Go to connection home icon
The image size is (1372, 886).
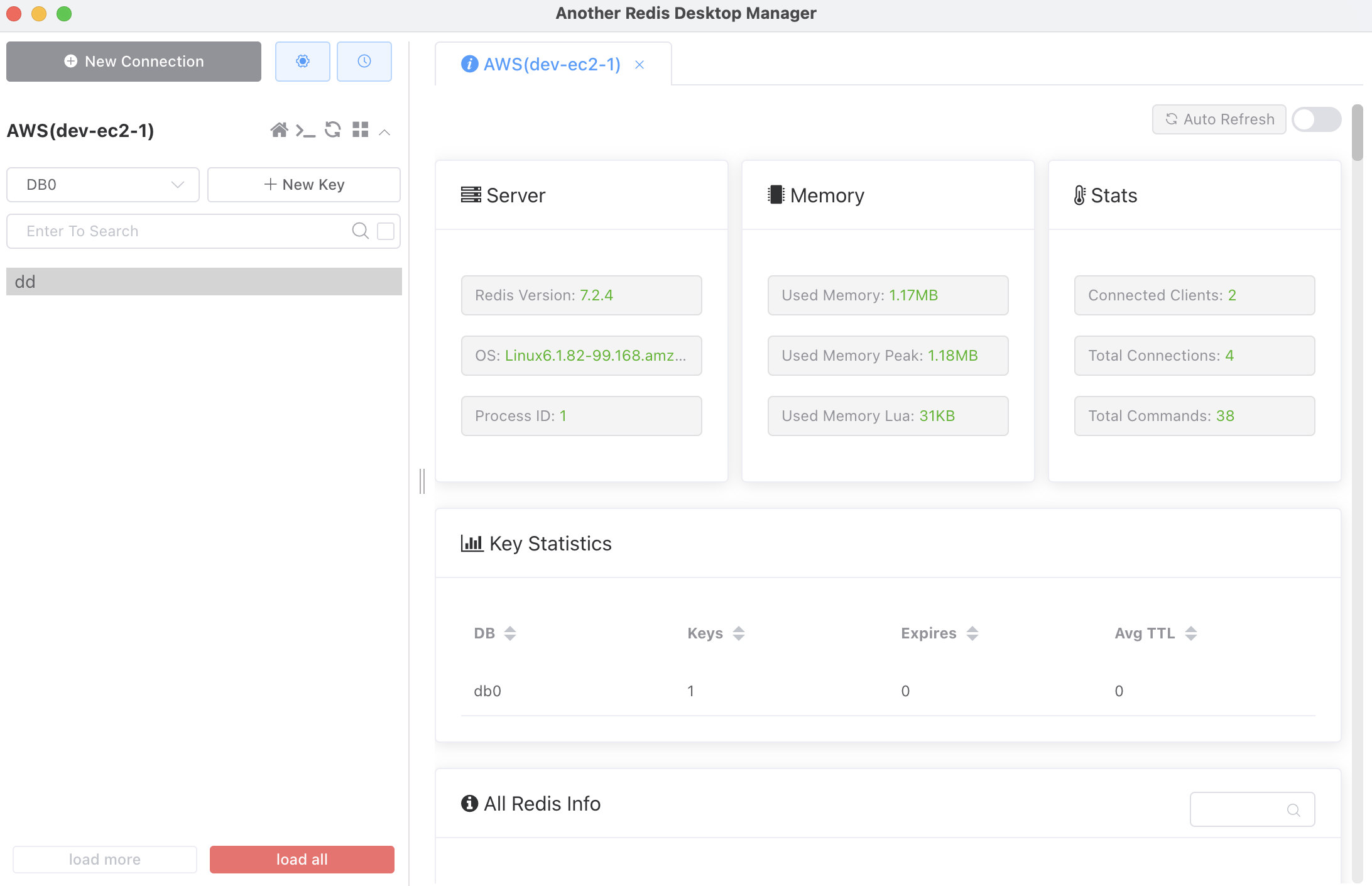tap(279, 130)
